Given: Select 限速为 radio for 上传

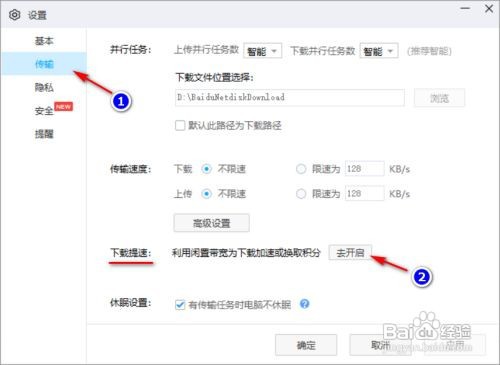Looking at the screenshot, I should point(301,194).
